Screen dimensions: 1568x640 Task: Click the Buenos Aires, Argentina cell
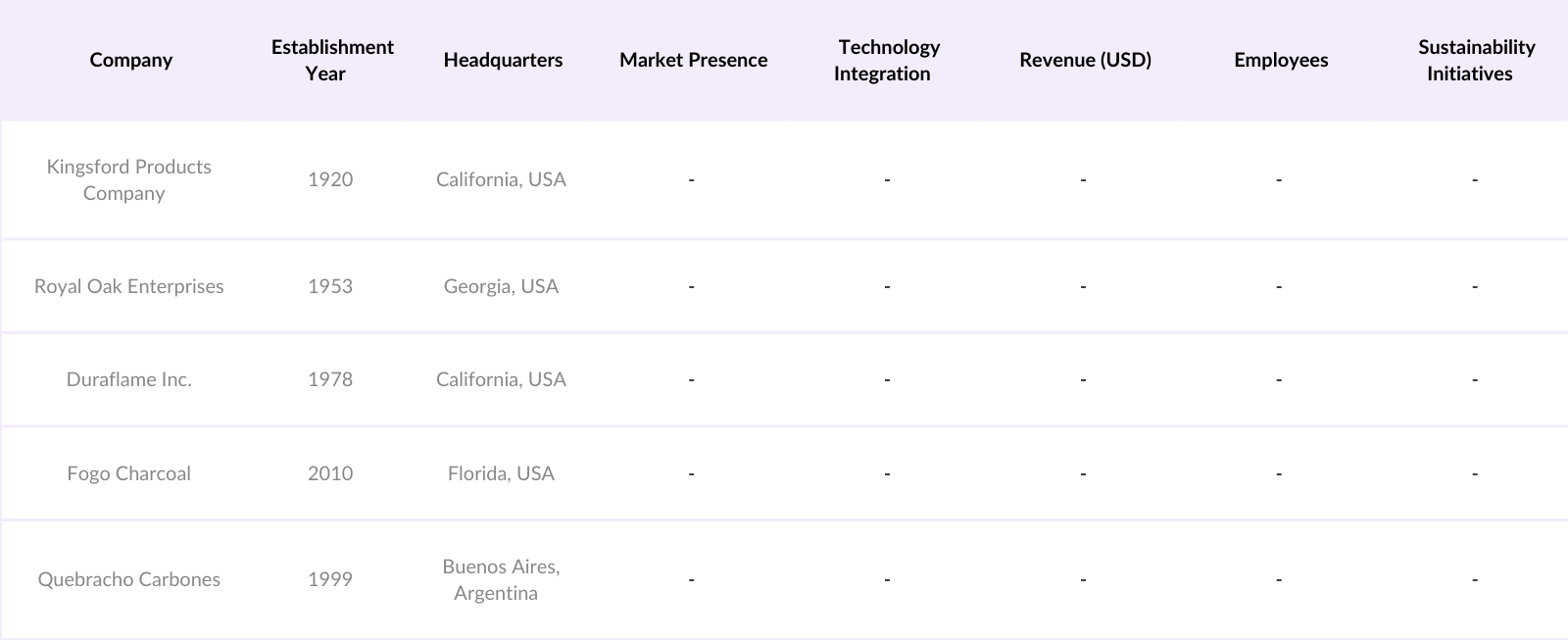pyautogui.click(x=500, y=579)
